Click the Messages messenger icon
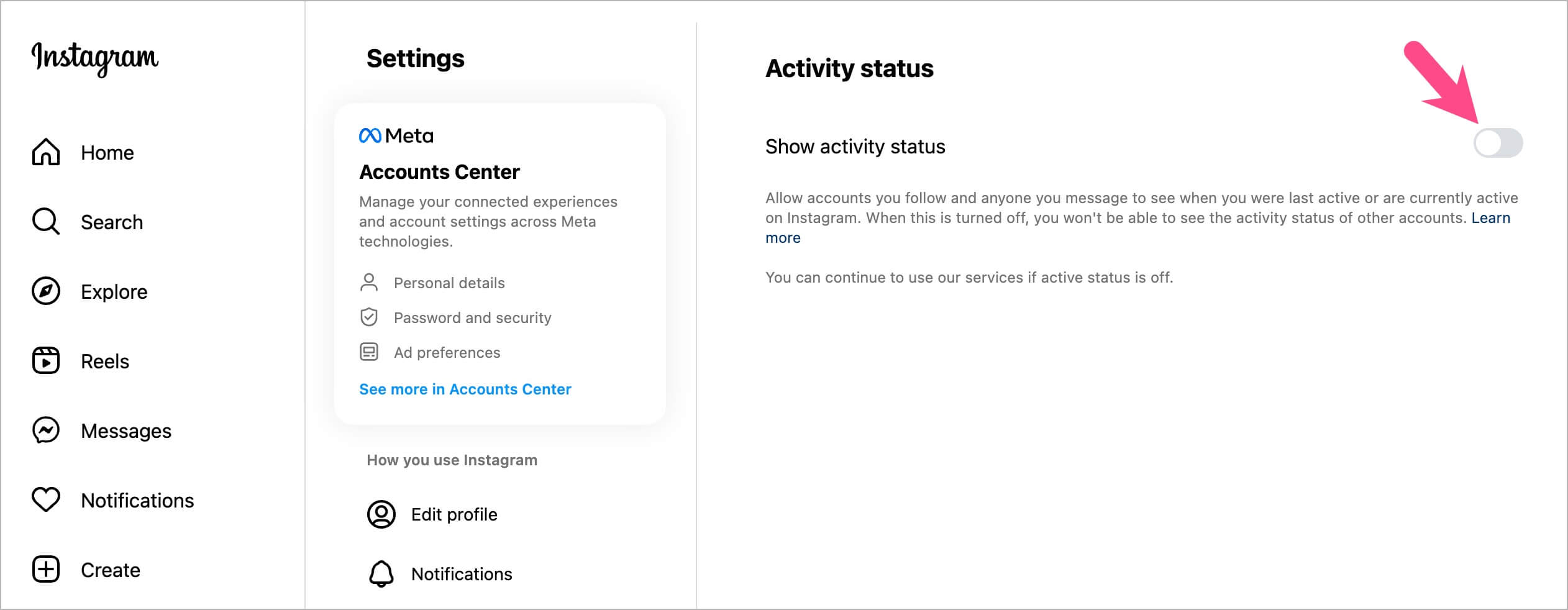 pyautogui.click(x=46, y=430)
